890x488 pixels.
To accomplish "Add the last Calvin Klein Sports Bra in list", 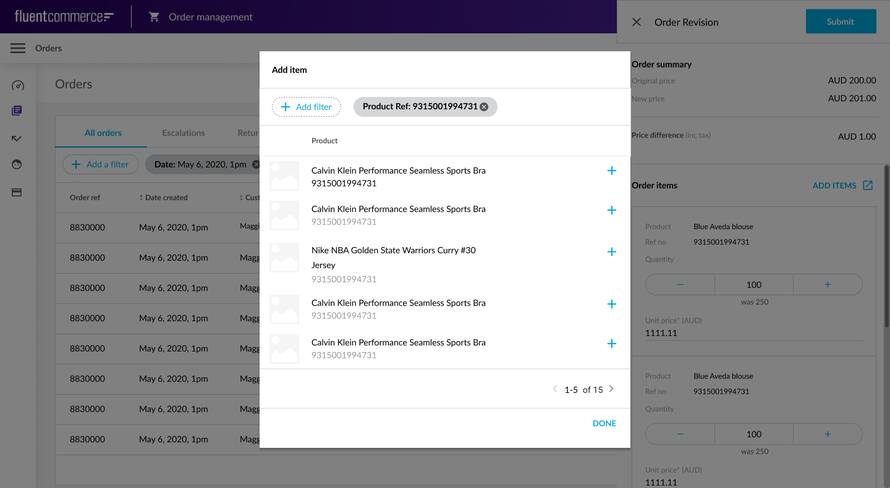I will click(x=611, y=344).
